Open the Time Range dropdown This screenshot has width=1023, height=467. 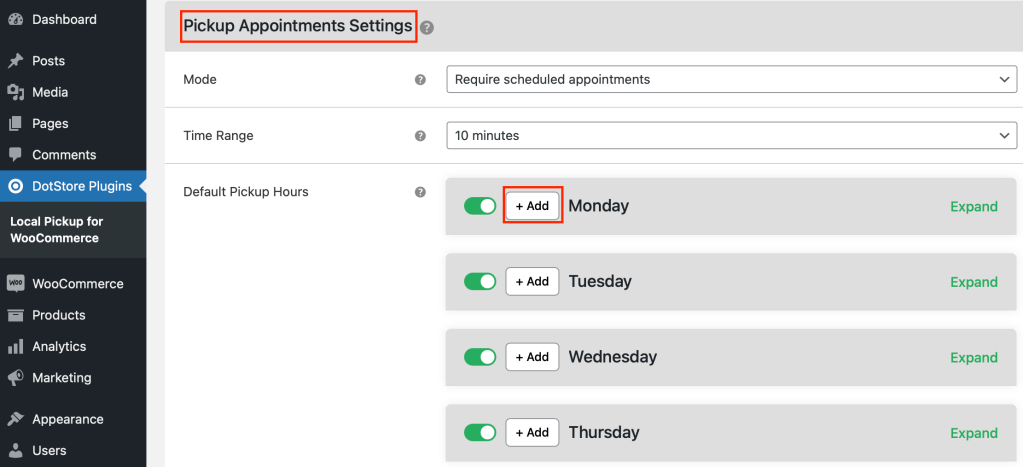[x=731, y=136]
